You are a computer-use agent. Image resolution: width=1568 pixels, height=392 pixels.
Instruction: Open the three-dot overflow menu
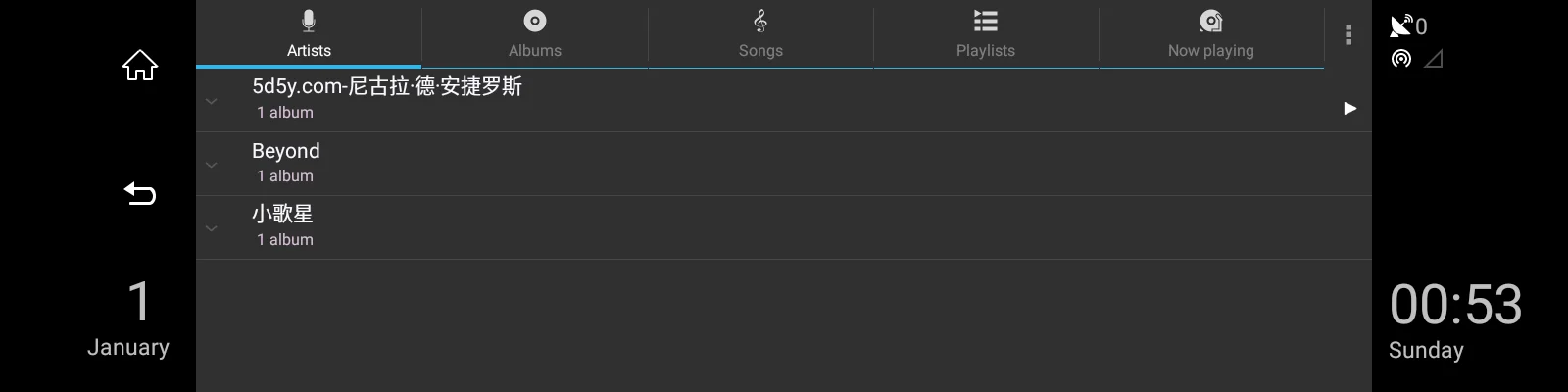(1348, 34)
